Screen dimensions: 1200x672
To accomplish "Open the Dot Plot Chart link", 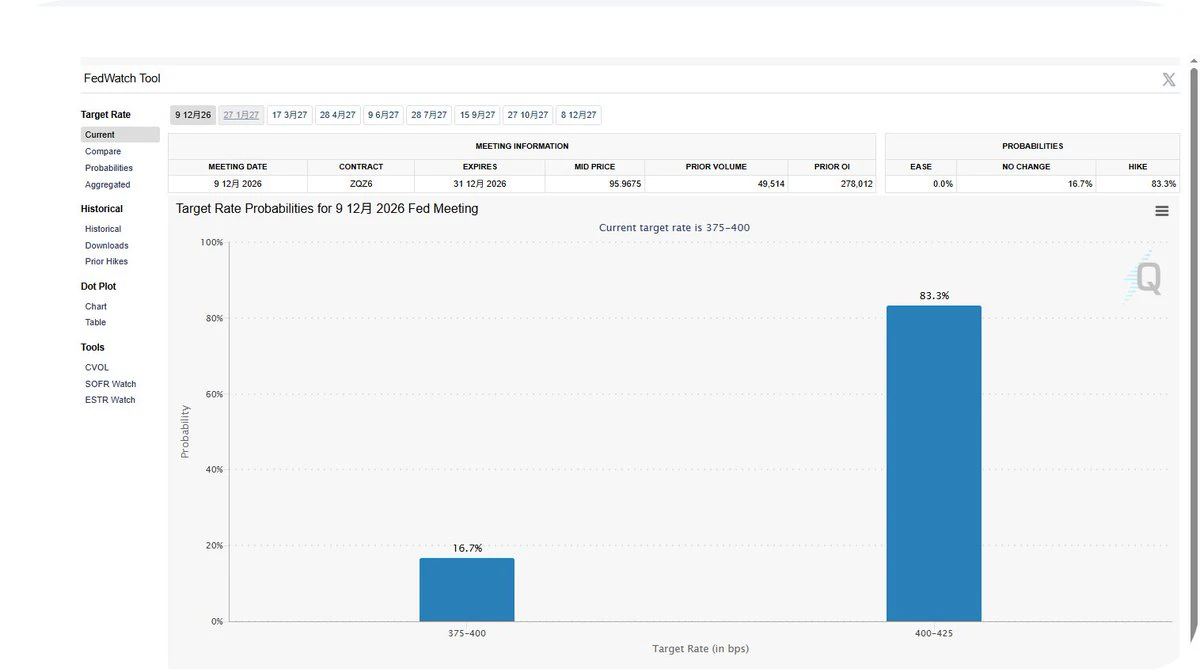I will [96, 306].
